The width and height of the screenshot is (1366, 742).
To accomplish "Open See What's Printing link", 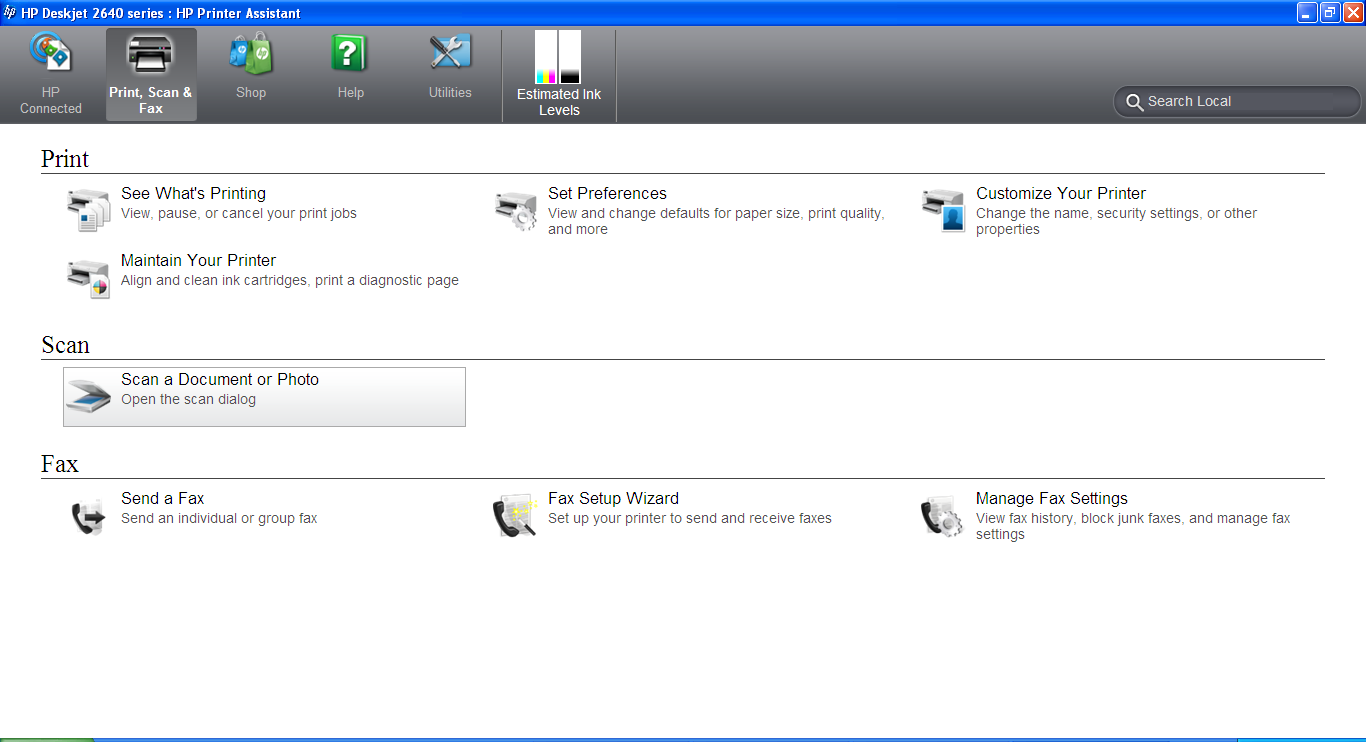I will tap(194, 194).
